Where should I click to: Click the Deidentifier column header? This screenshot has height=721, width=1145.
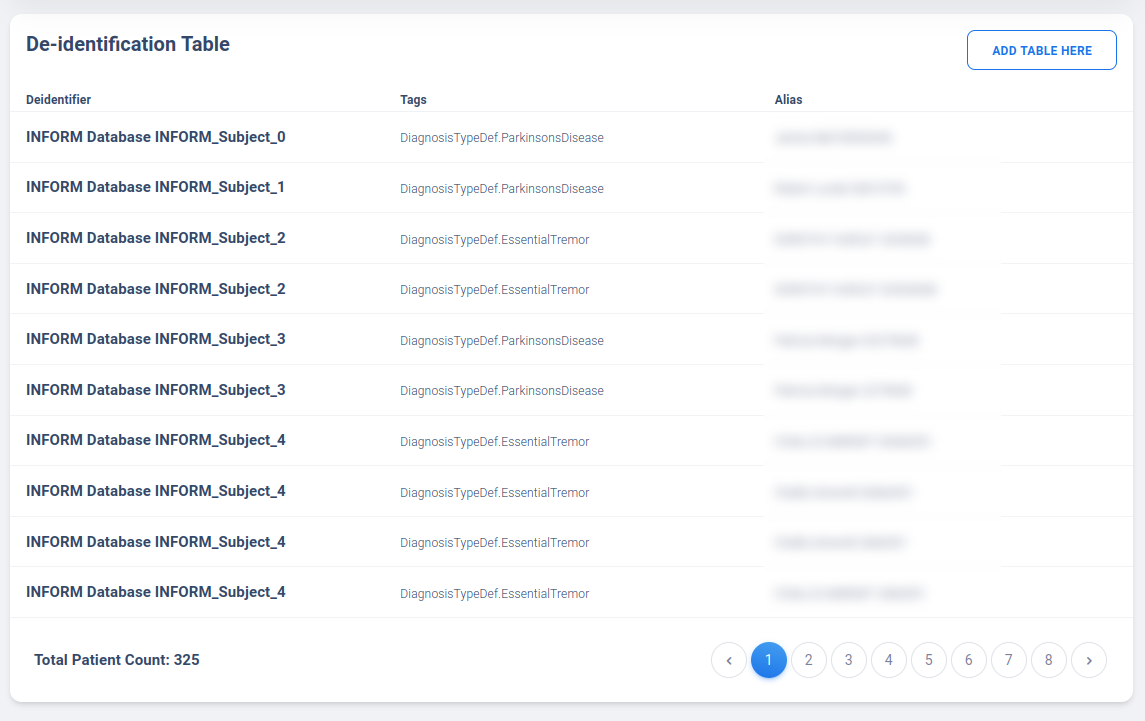pyautogui.click(x=58, y=100)
